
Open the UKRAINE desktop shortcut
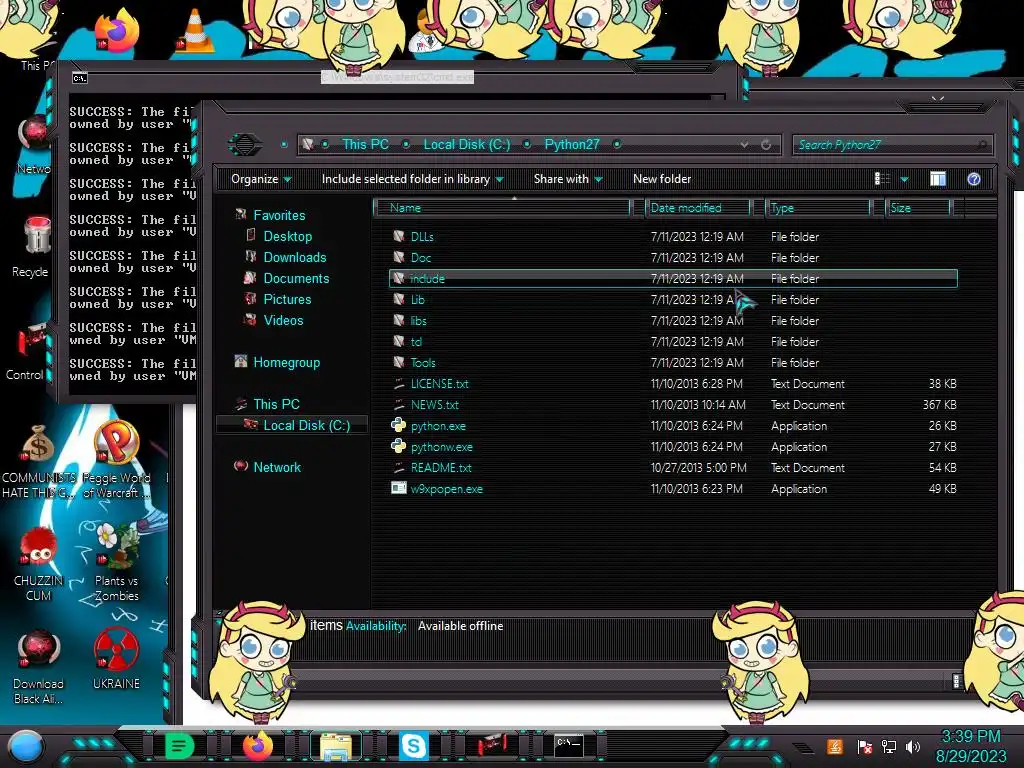tap(116, 650)
